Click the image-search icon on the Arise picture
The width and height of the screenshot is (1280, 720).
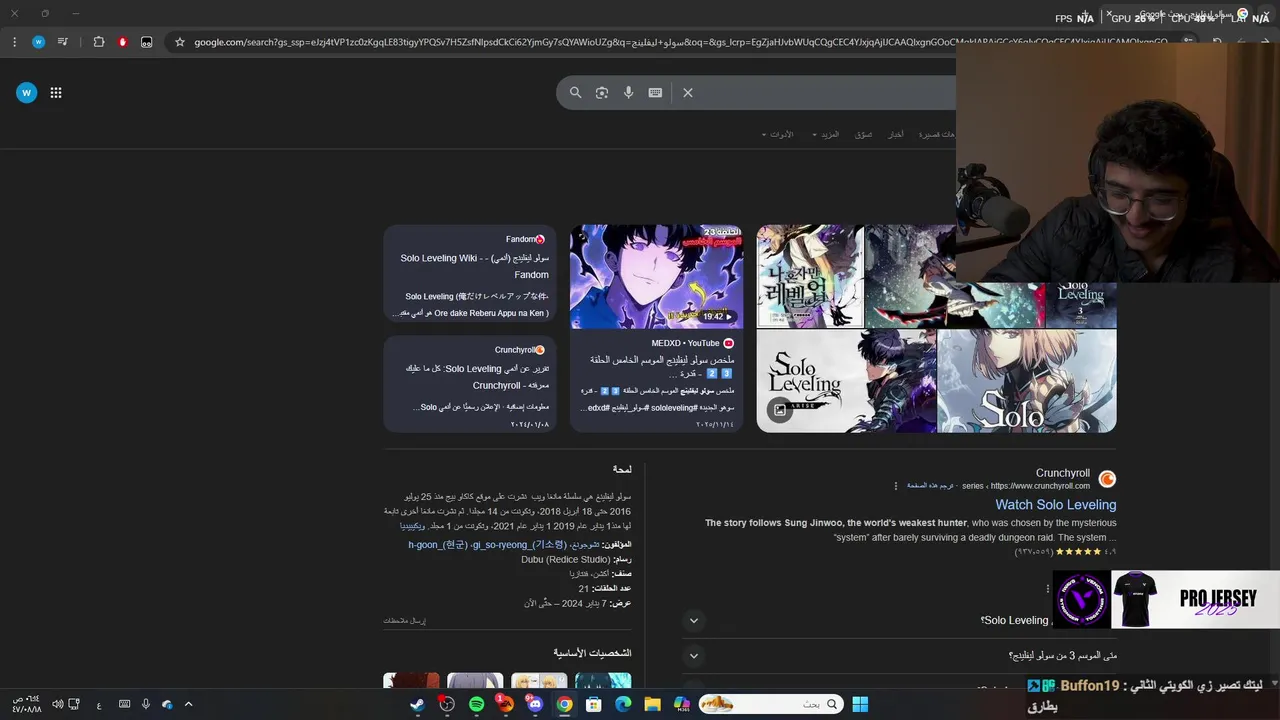[780, 410]
